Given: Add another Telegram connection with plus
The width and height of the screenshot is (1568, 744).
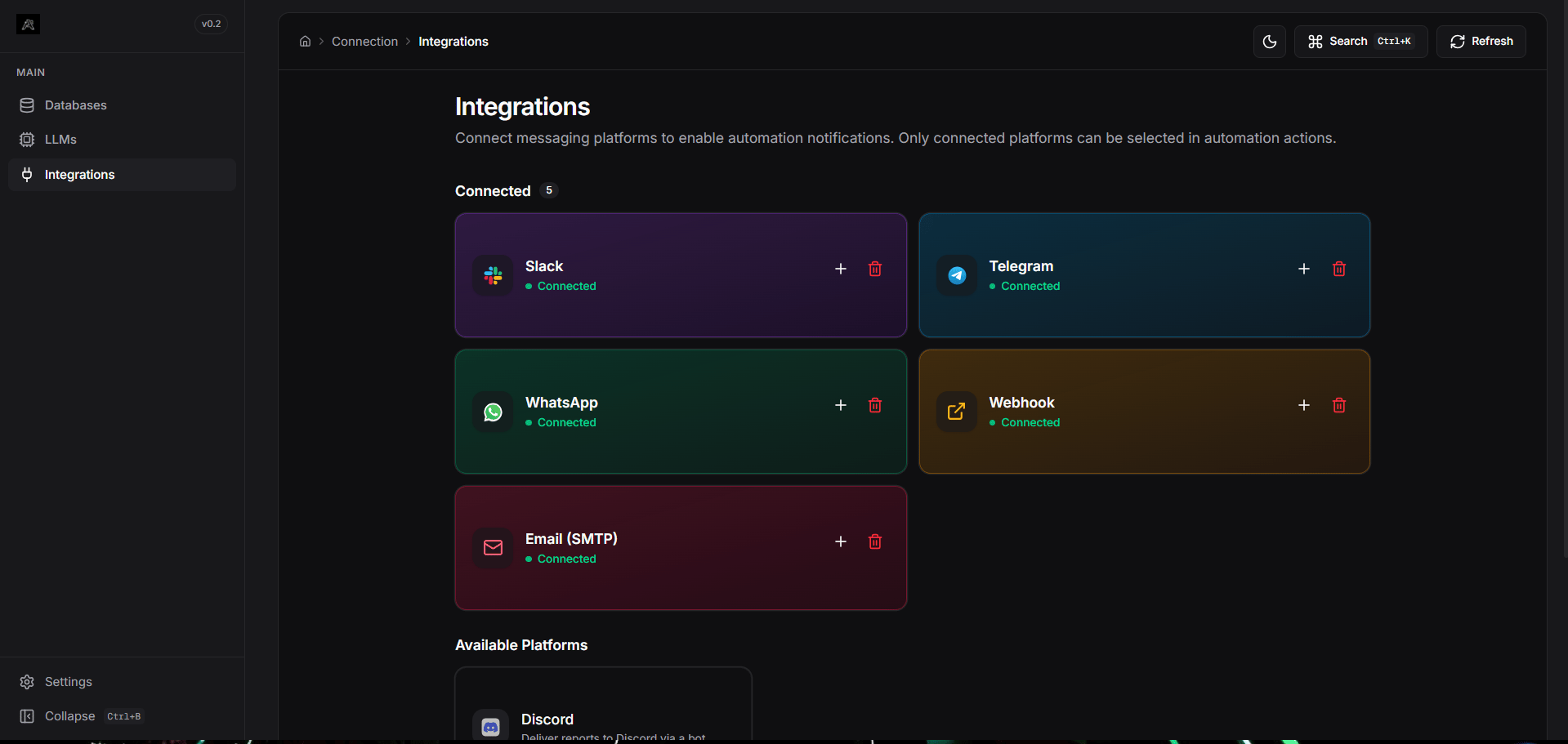Looking at the screenshot, I should tap(1304, 269).
